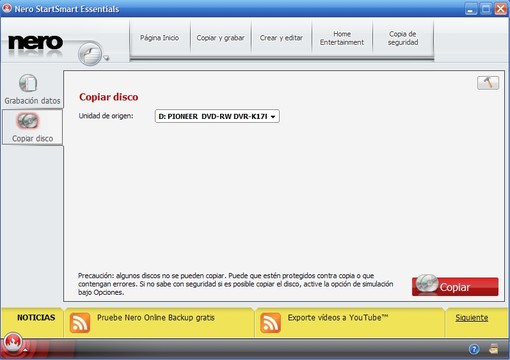This screenshot has height=360, width=510.
Task: Select the Copiar disco sidebar icon
Action: tap(28, 121)
